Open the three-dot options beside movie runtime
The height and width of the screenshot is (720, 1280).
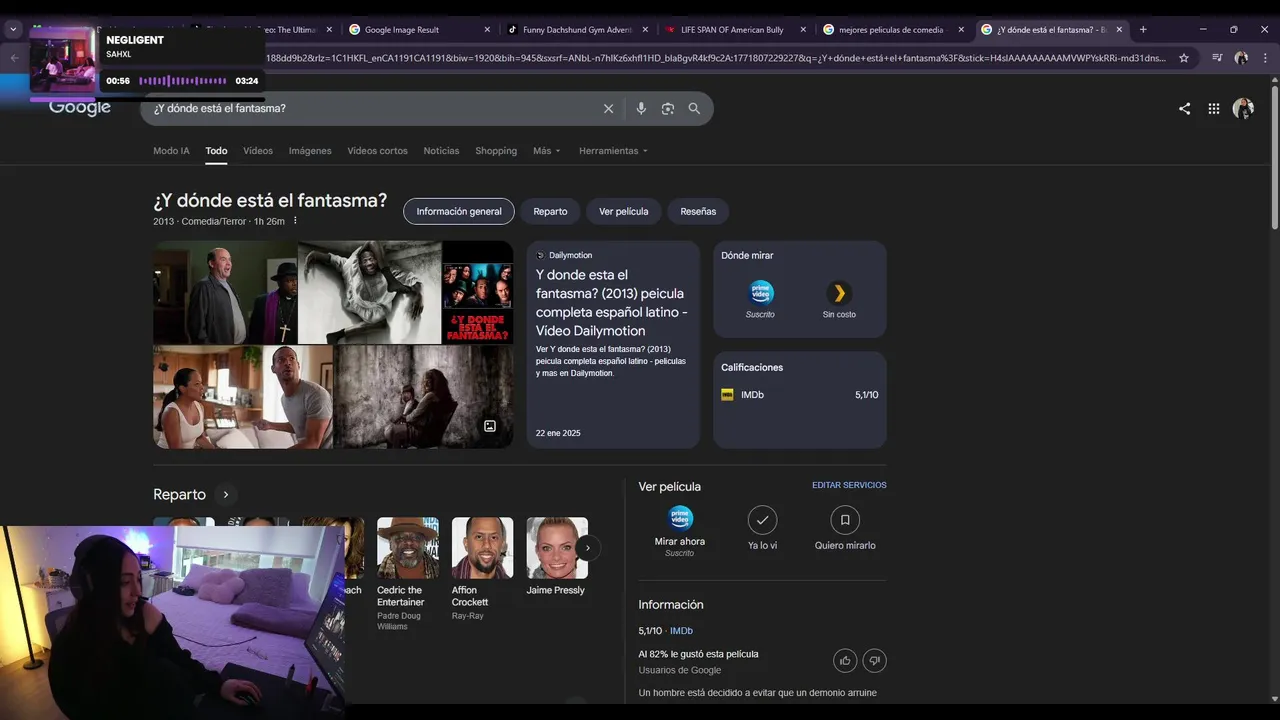295,221
